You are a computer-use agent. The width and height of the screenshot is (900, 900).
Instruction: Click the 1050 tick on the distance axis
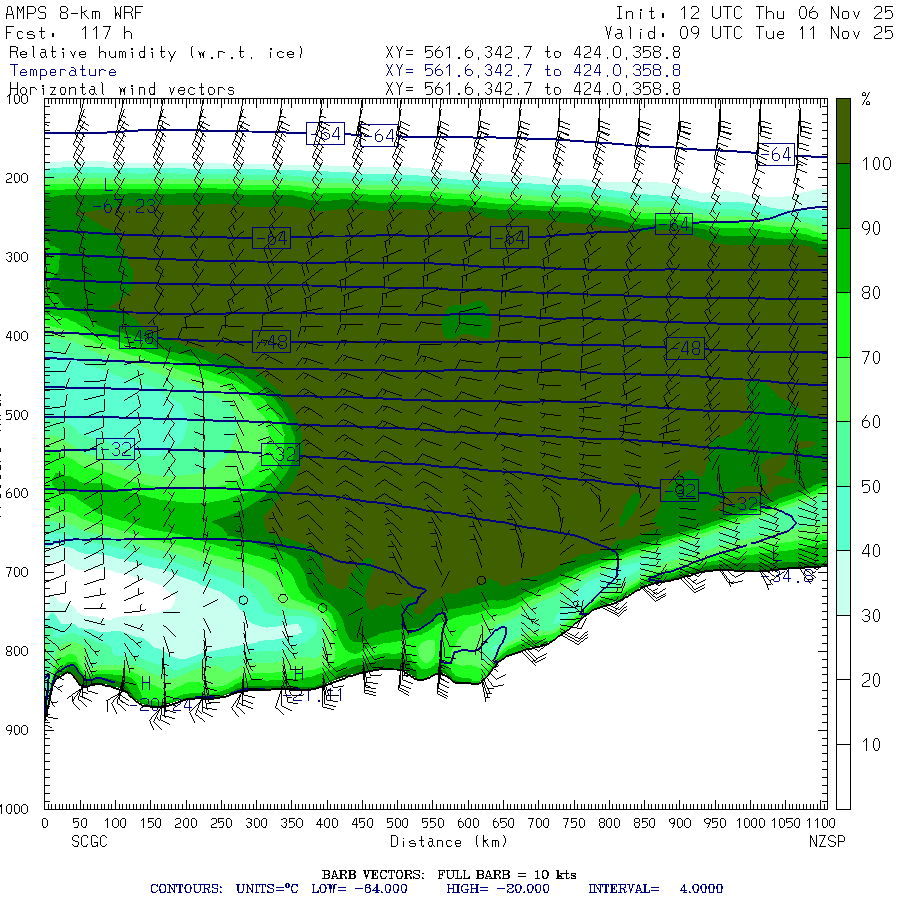point(786,823)
